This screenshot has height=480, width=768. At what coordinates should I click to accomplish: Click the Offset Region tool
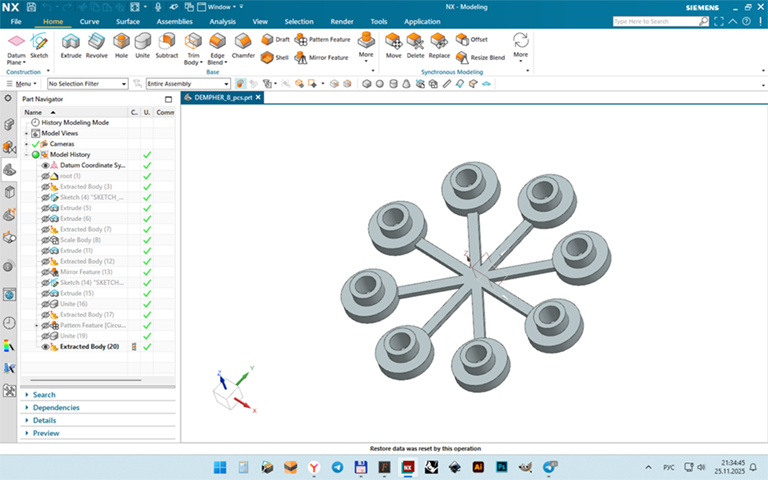(x=472, y=39)
